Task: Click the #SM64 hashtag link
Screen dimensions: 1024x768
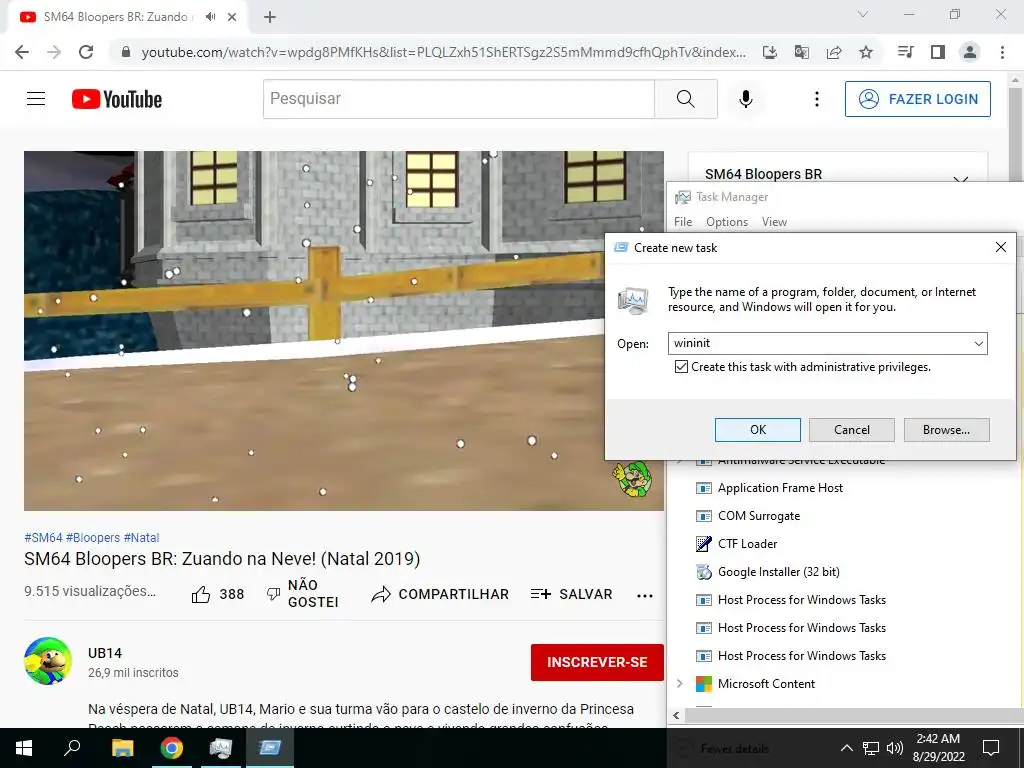Action: coord(43,537)
